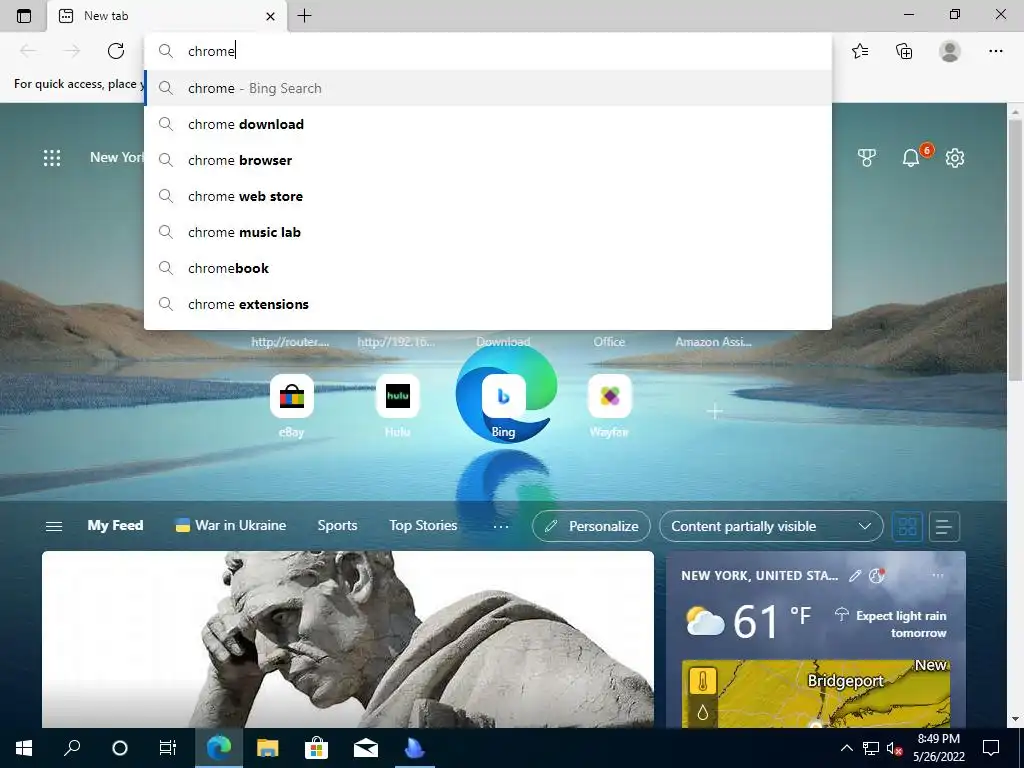Open the Action Center notification icon
The width and height of the screenshot is (1024, 768).
click(x=991, y=748)
